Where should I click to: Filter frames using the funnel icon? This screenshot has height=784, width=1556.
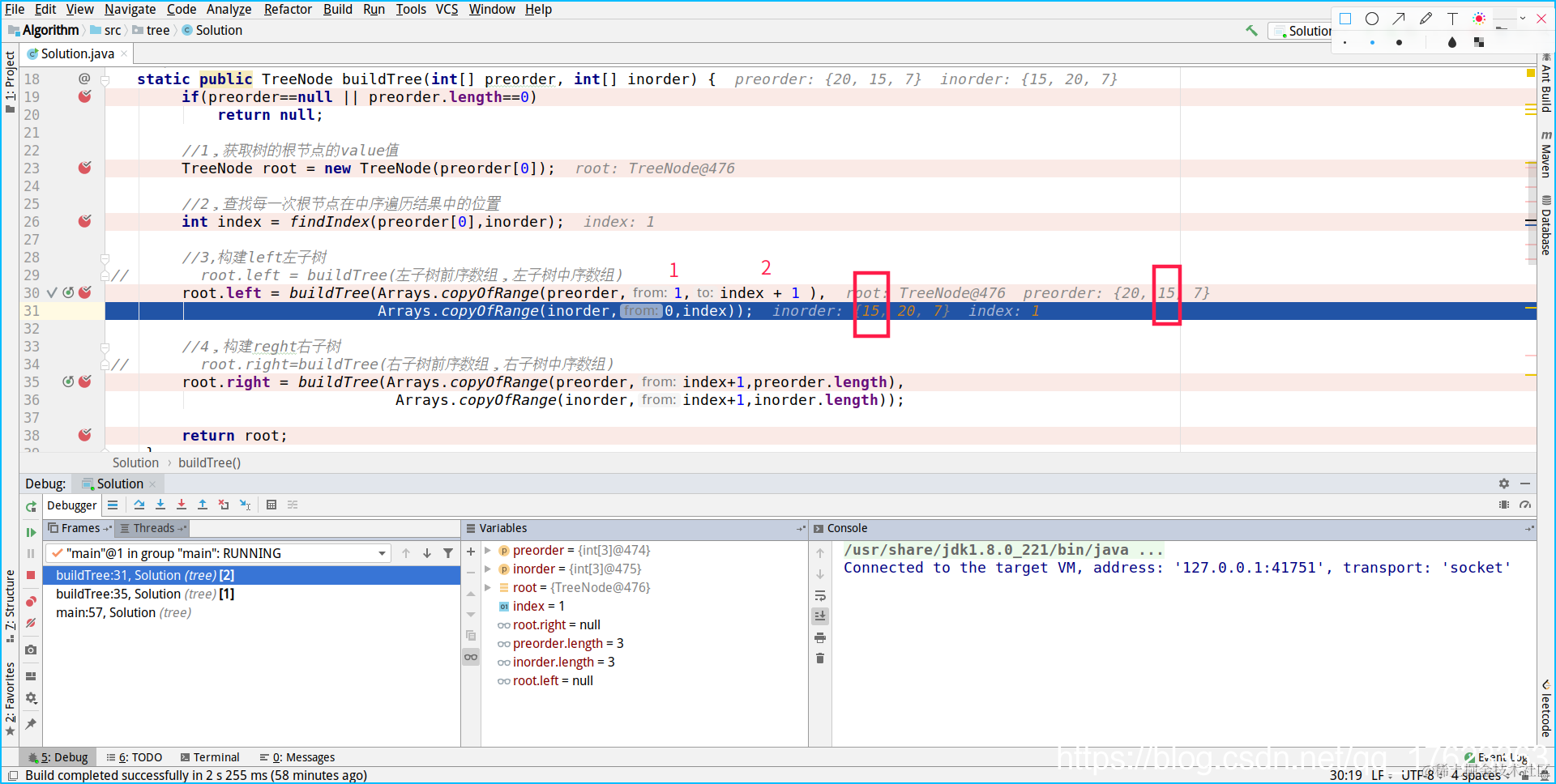pyautogui.click(x=448, y=553)
